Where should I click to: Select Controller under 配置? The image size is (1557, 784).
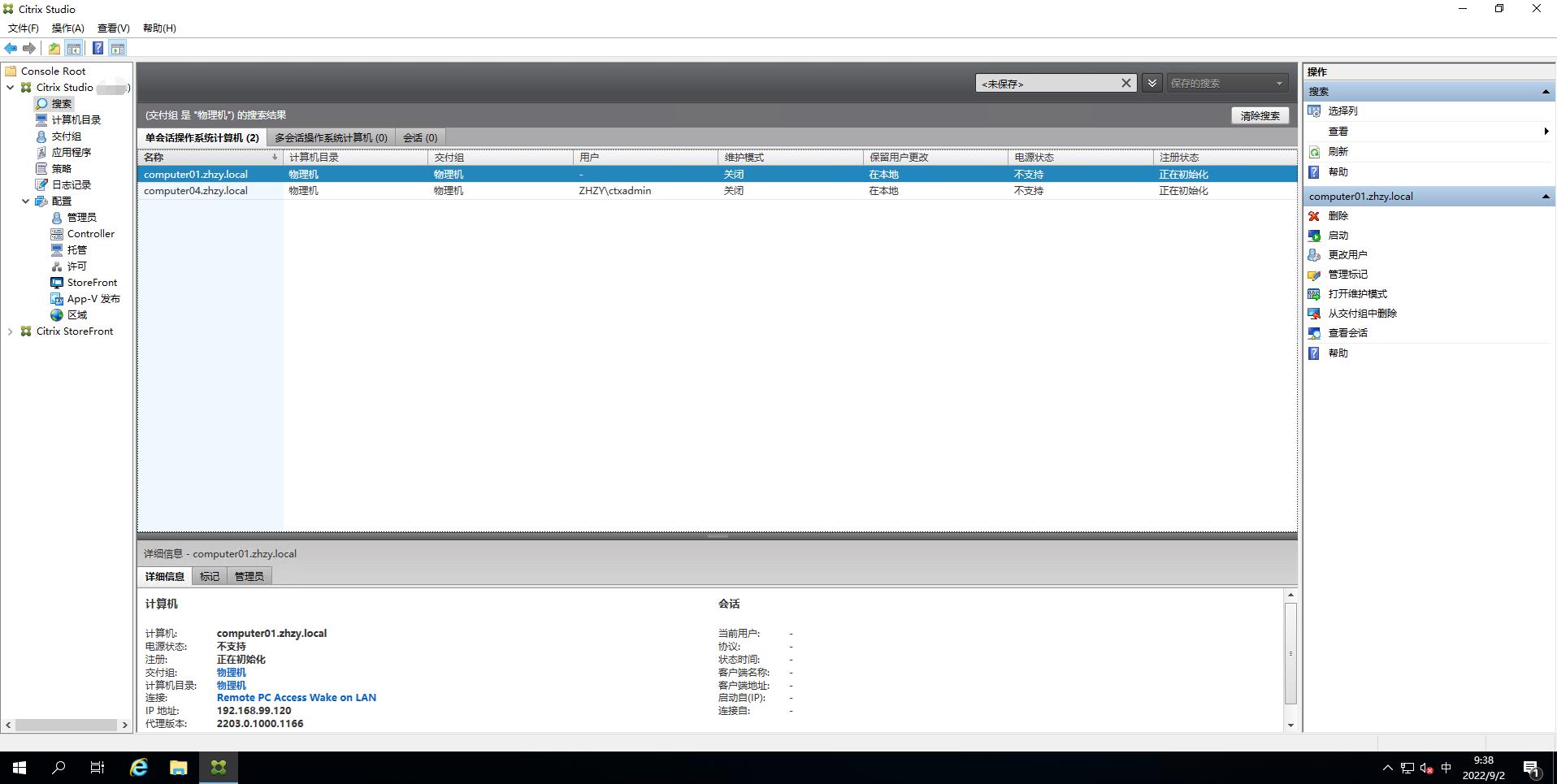click(x=91, y=233)
